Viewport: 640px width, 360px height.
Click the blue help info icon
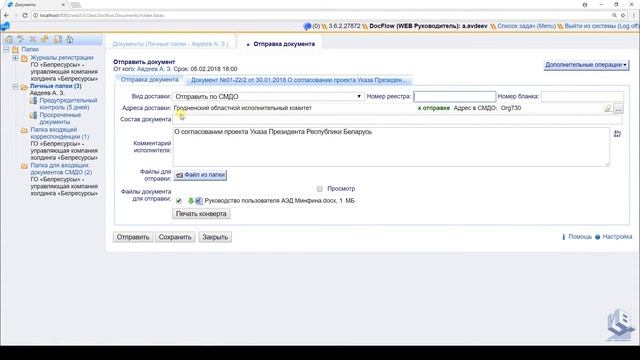click(x=564, y=237)
